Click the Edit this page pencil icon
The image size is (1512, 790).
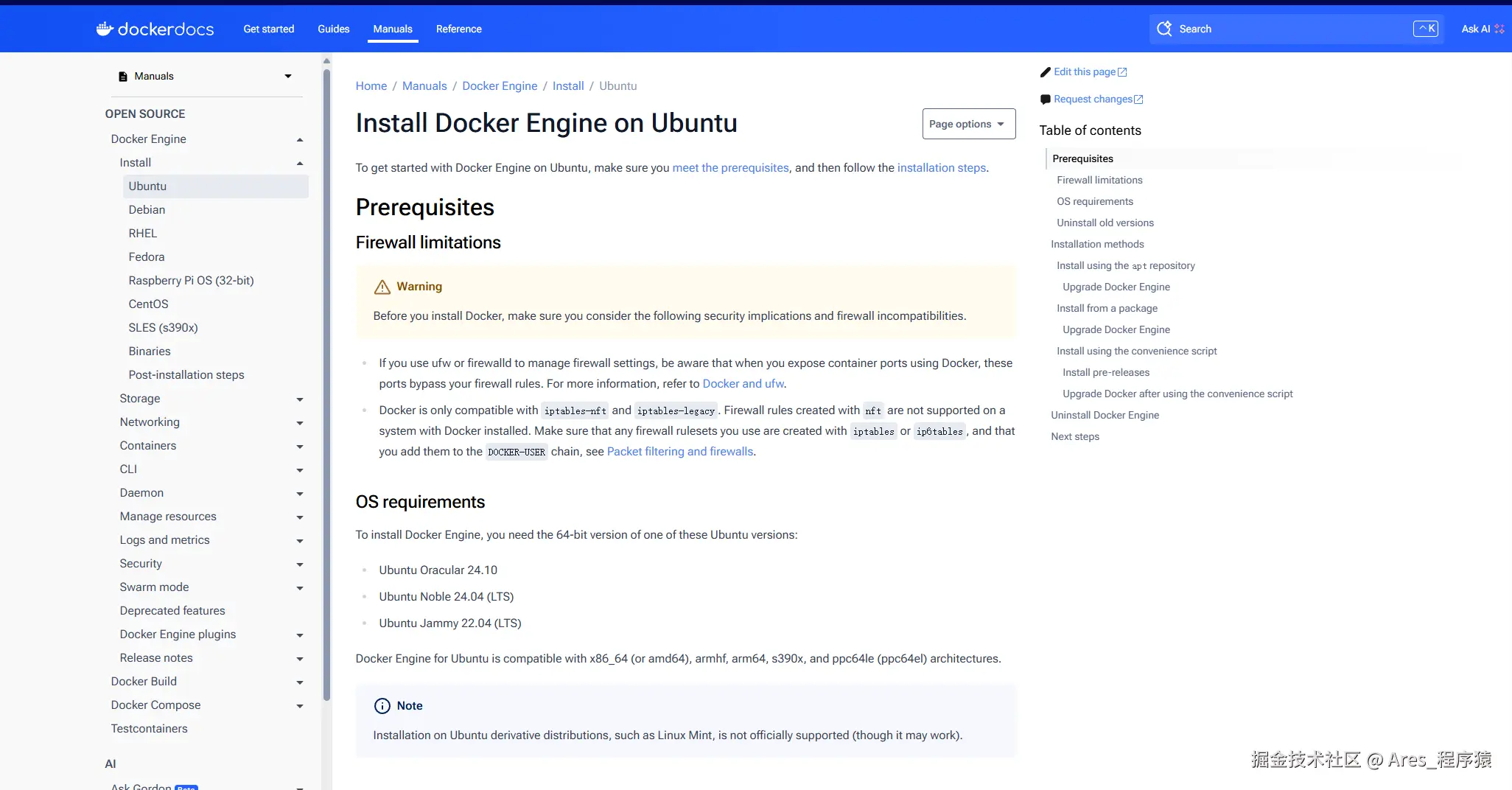pos(1045,72)
